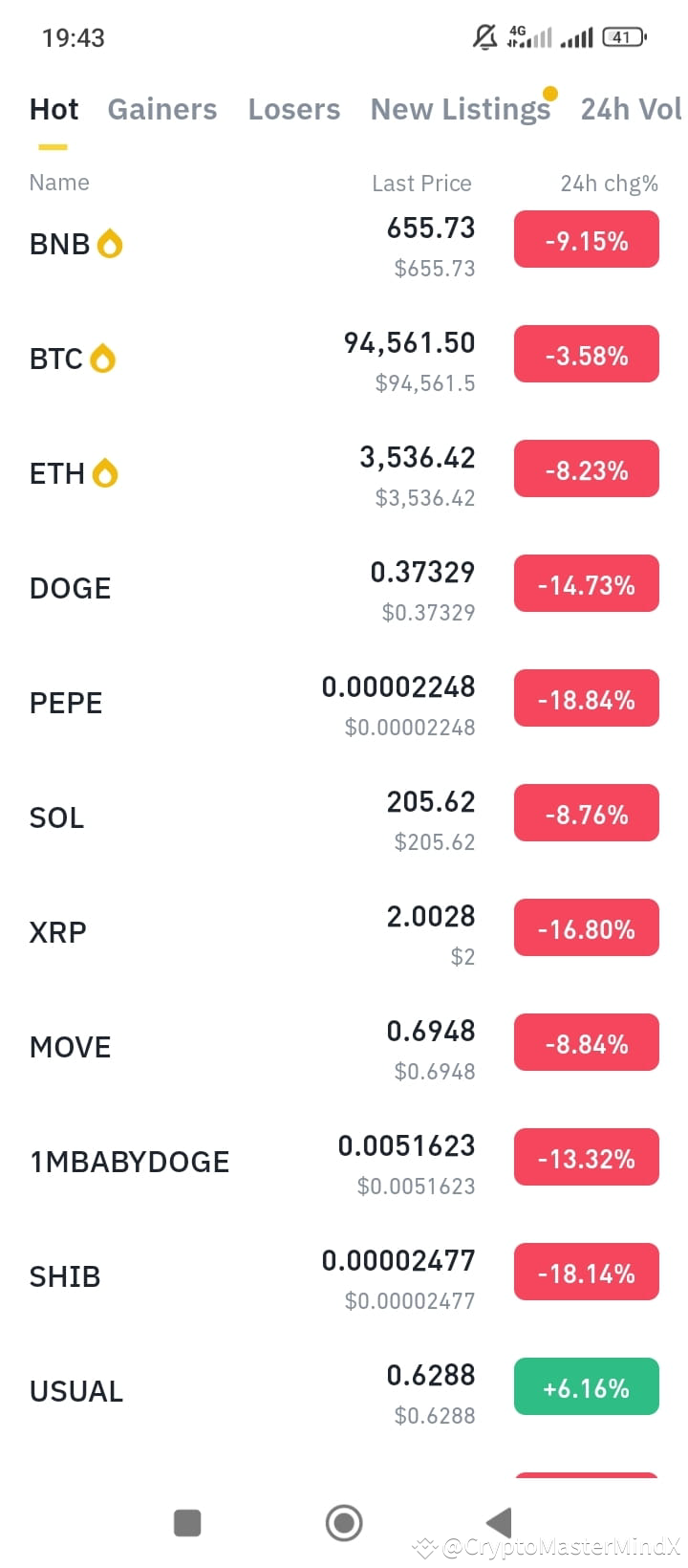
Task: Open the New Listings tab
Action: coord(461,109)
